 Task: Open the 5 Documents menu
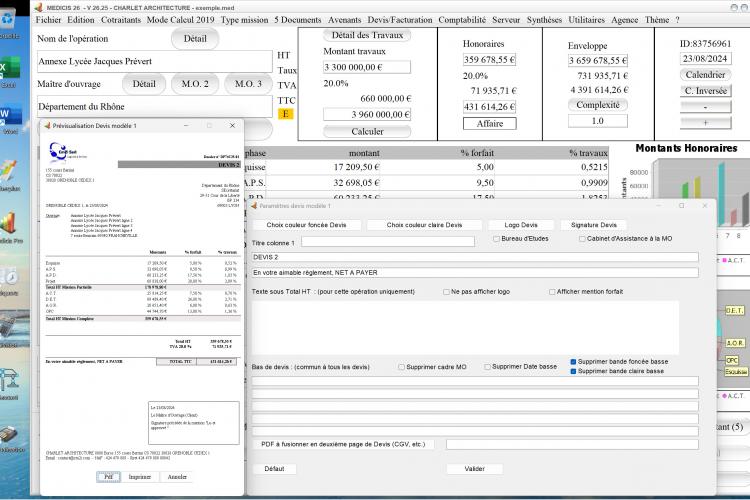298,20
